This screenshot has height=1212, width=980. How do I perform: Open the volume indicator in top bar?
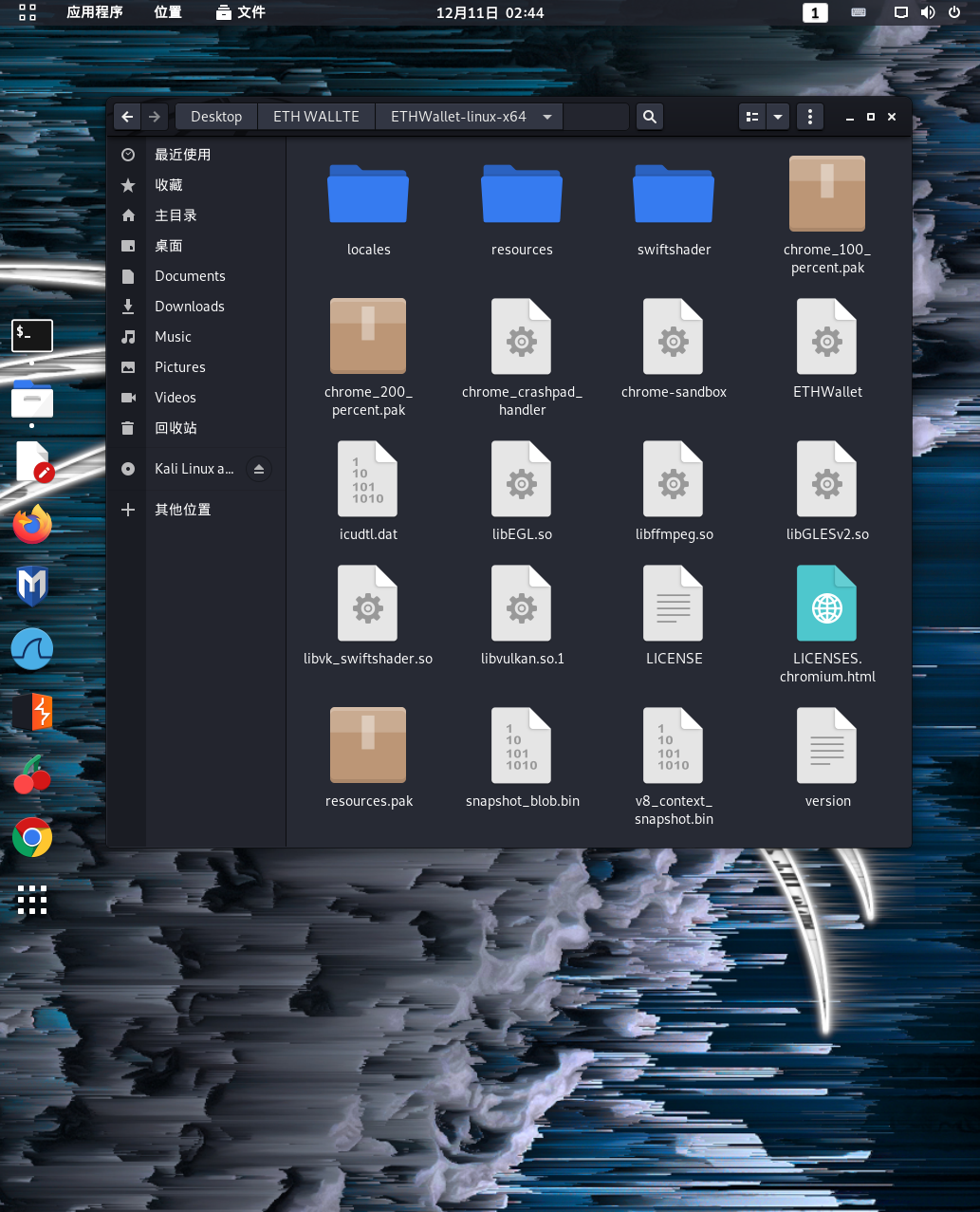click(928, 12)
